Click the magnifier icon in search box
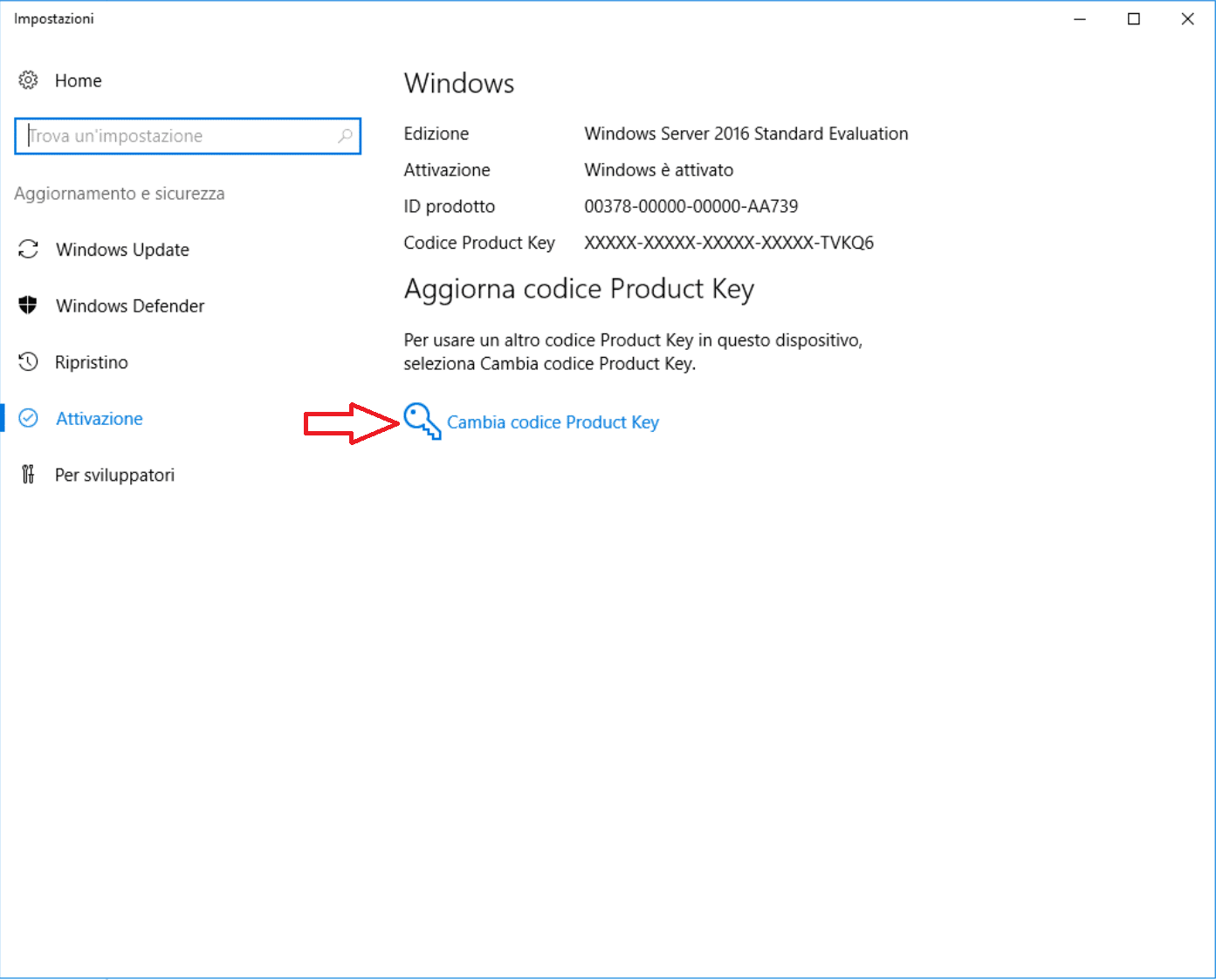The width and height of the screenshot is (1216, 980). pyautogui.click(x=345, y=136)
